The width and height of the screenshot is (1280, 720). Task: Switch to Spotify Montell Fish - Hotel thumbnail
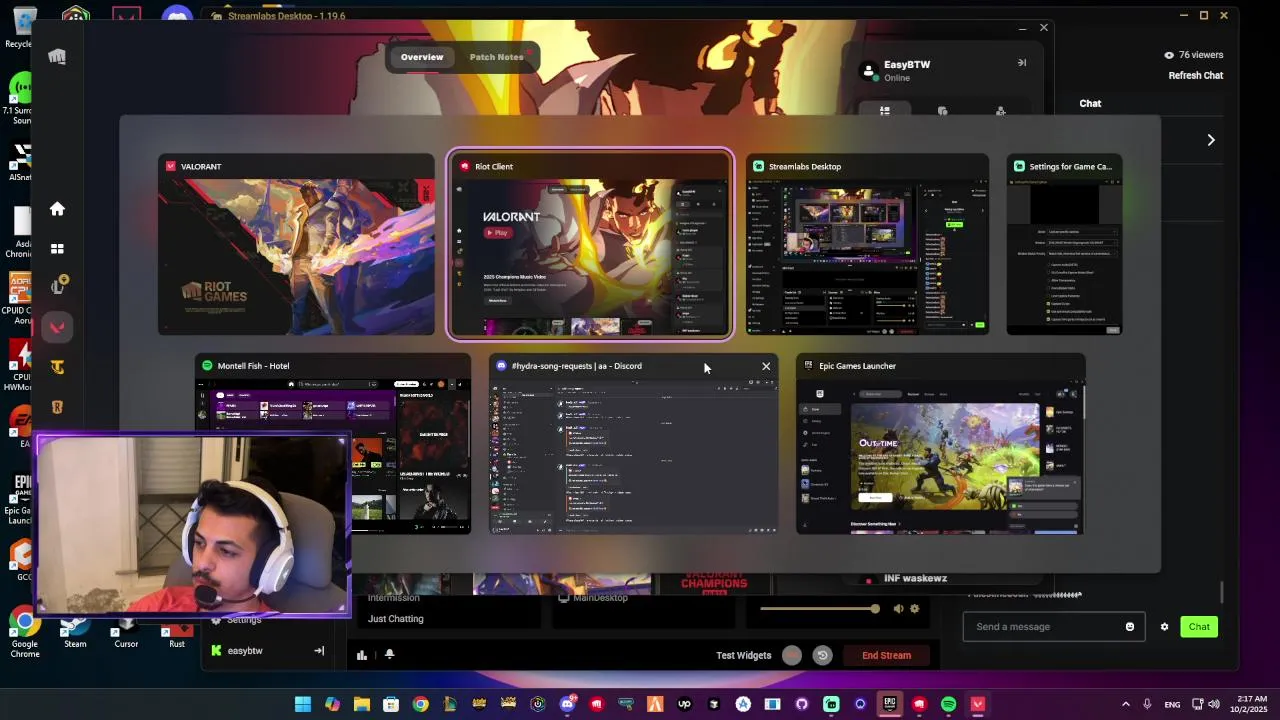coord(333,444)
